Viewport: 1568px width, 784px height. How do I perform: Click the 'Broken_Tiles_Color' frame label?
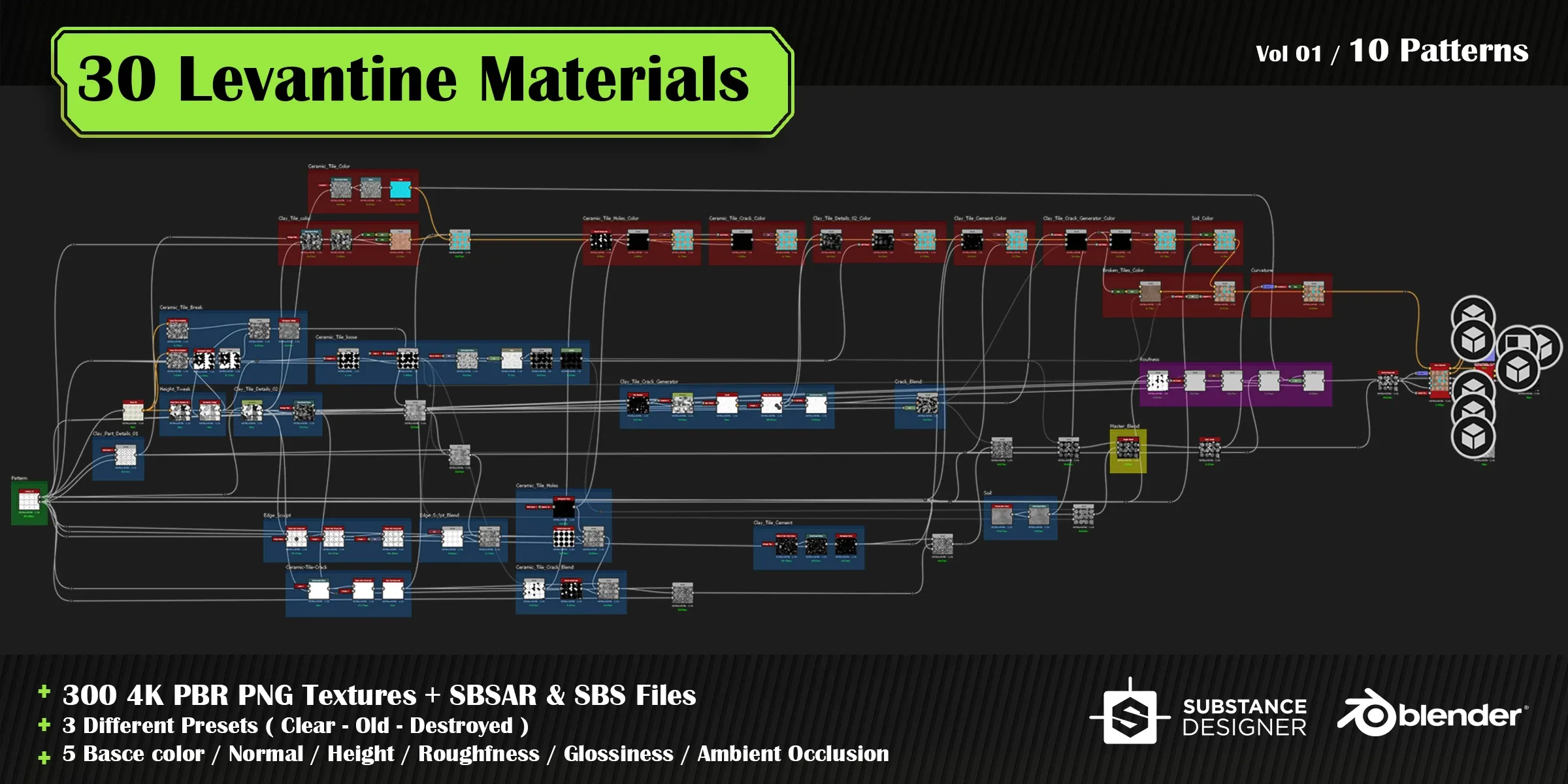click(1123, 270)
